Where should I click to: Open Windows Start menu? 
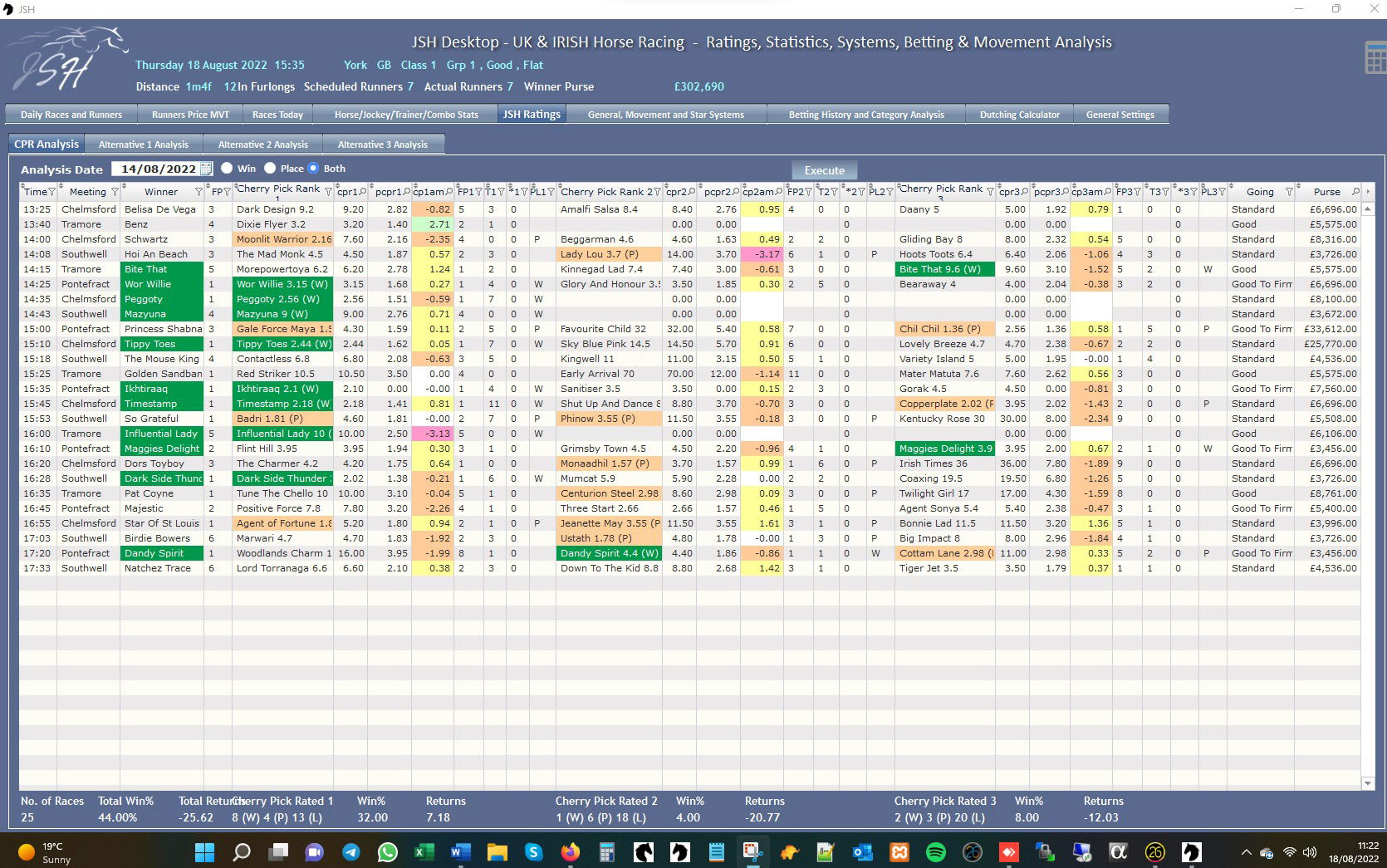(x=204, y=851)
